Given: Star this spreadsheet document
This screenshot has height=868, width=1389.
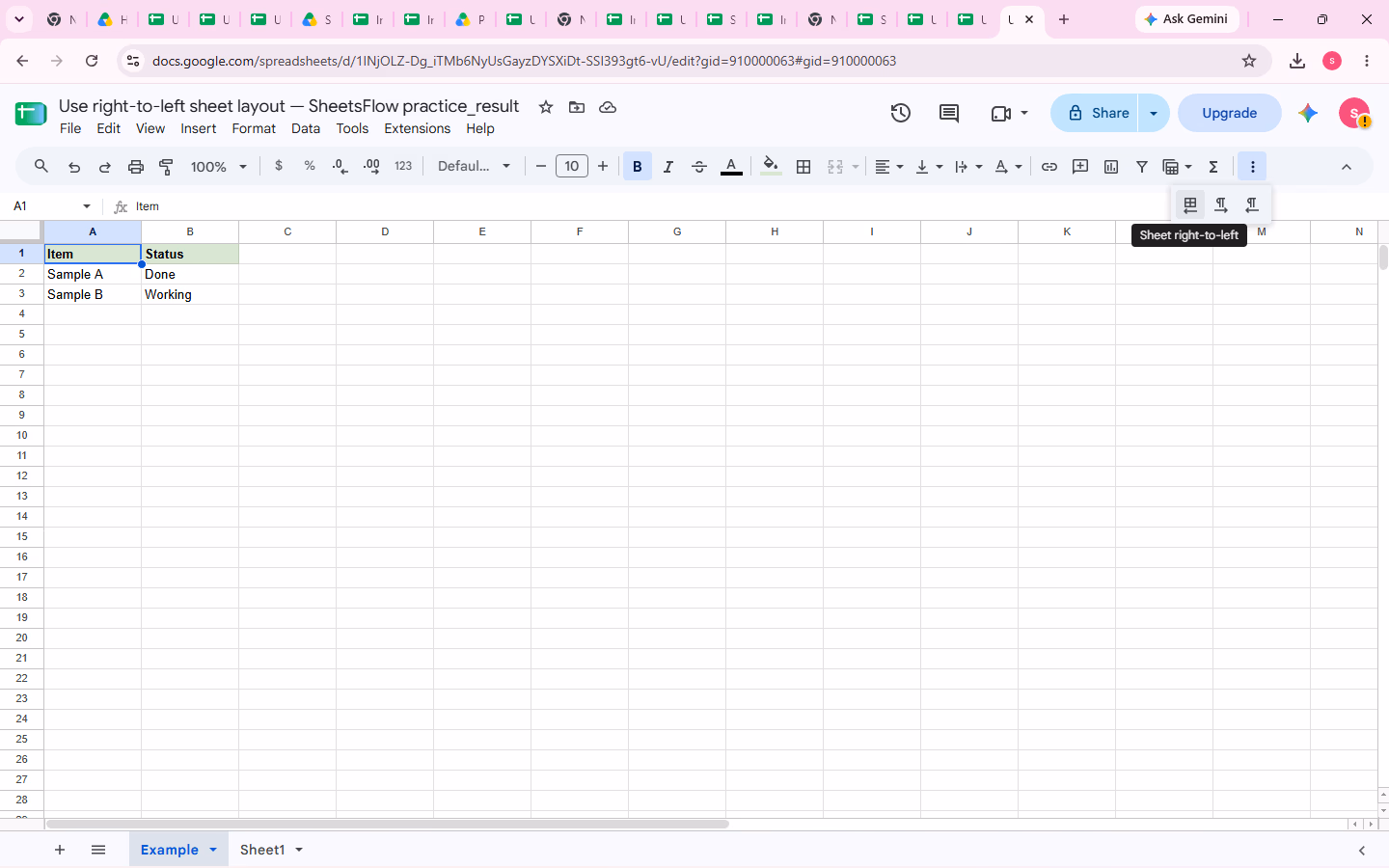Looking at the screenshot, I should coord(546,107).
